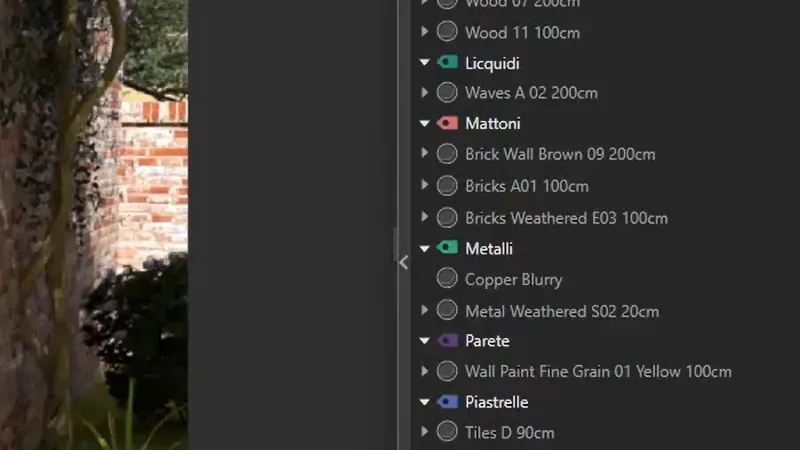The image size is (800, 450).
Task: Click the panel collapse arrow on divider
Action: click(x=404, y=262)
